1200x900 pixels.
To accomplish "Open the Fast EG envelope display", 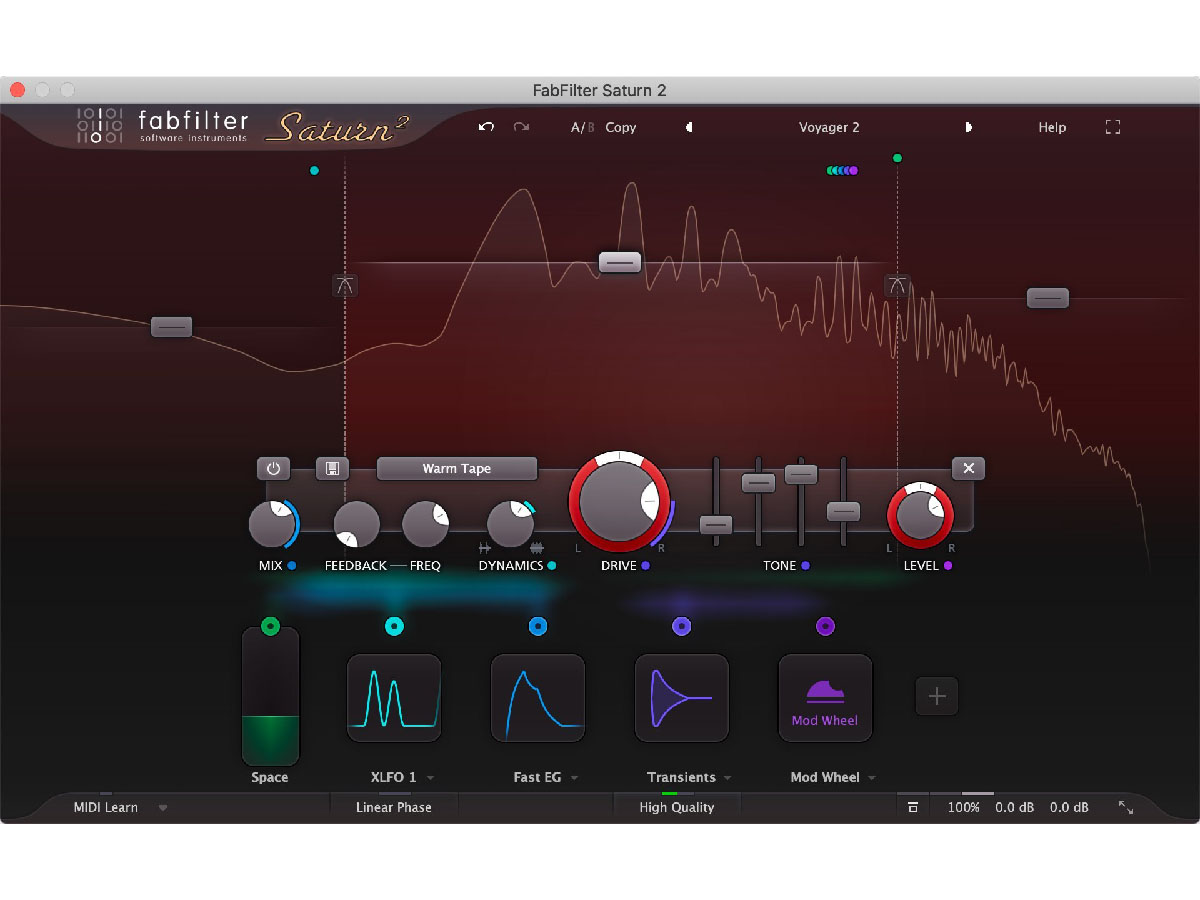I will coord(538,697).
